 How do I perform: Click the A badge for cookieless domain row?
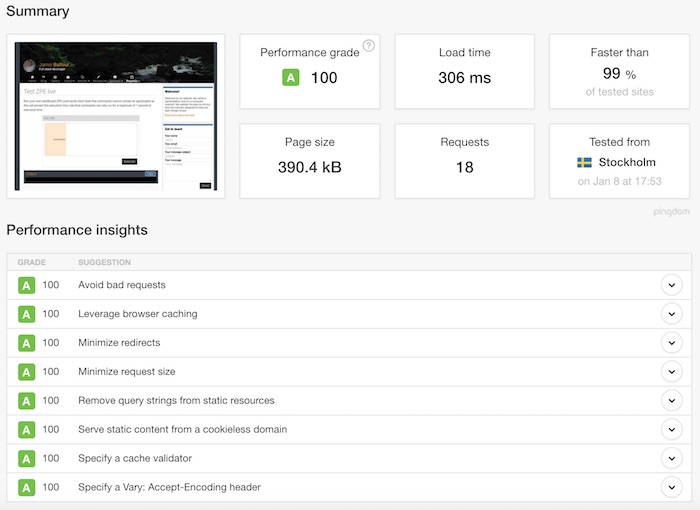pos(26,430)
